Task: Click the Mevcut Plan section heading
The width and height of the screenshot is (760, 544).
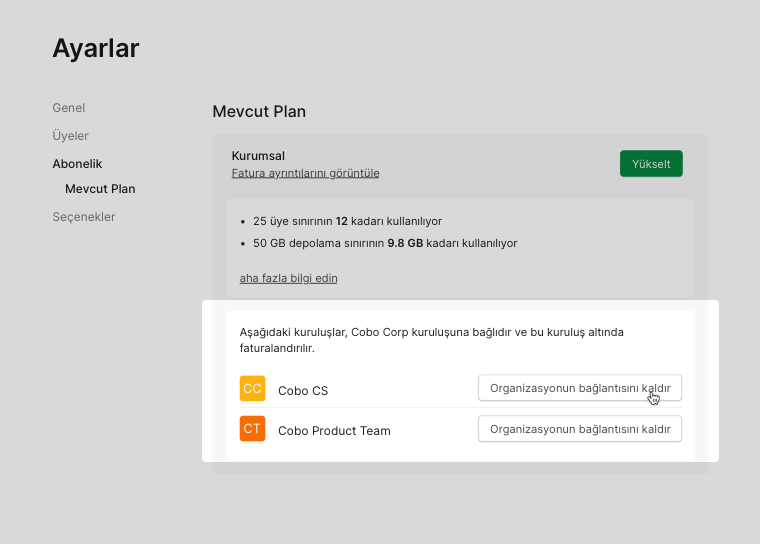Action: click(x=259, y=112)
